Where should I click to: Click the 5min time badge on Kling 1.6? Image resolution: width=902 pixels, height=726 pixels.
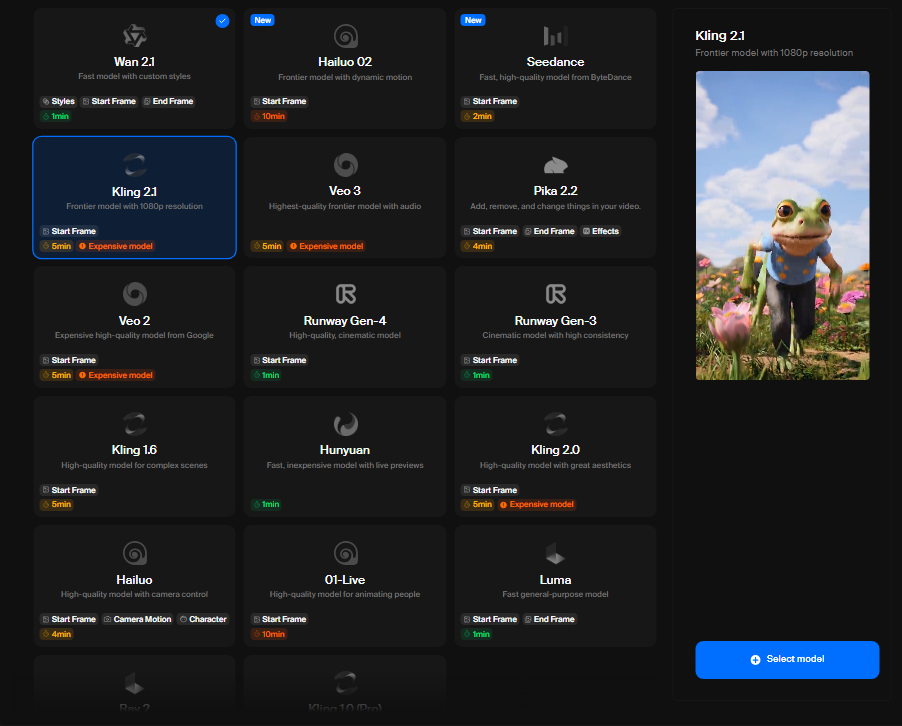coord(56,505)
